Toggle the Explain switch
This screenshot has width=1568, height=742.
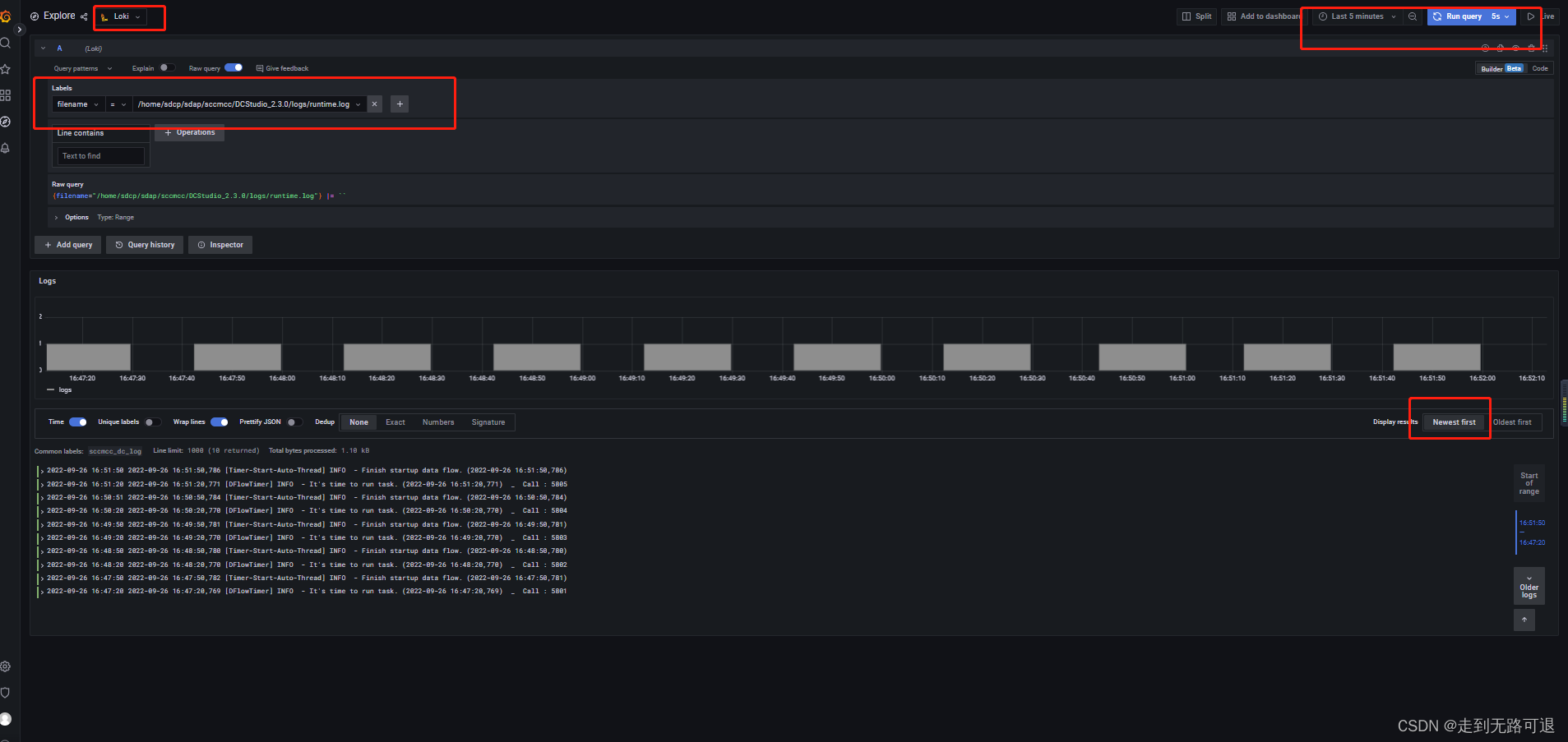(167, 68)
